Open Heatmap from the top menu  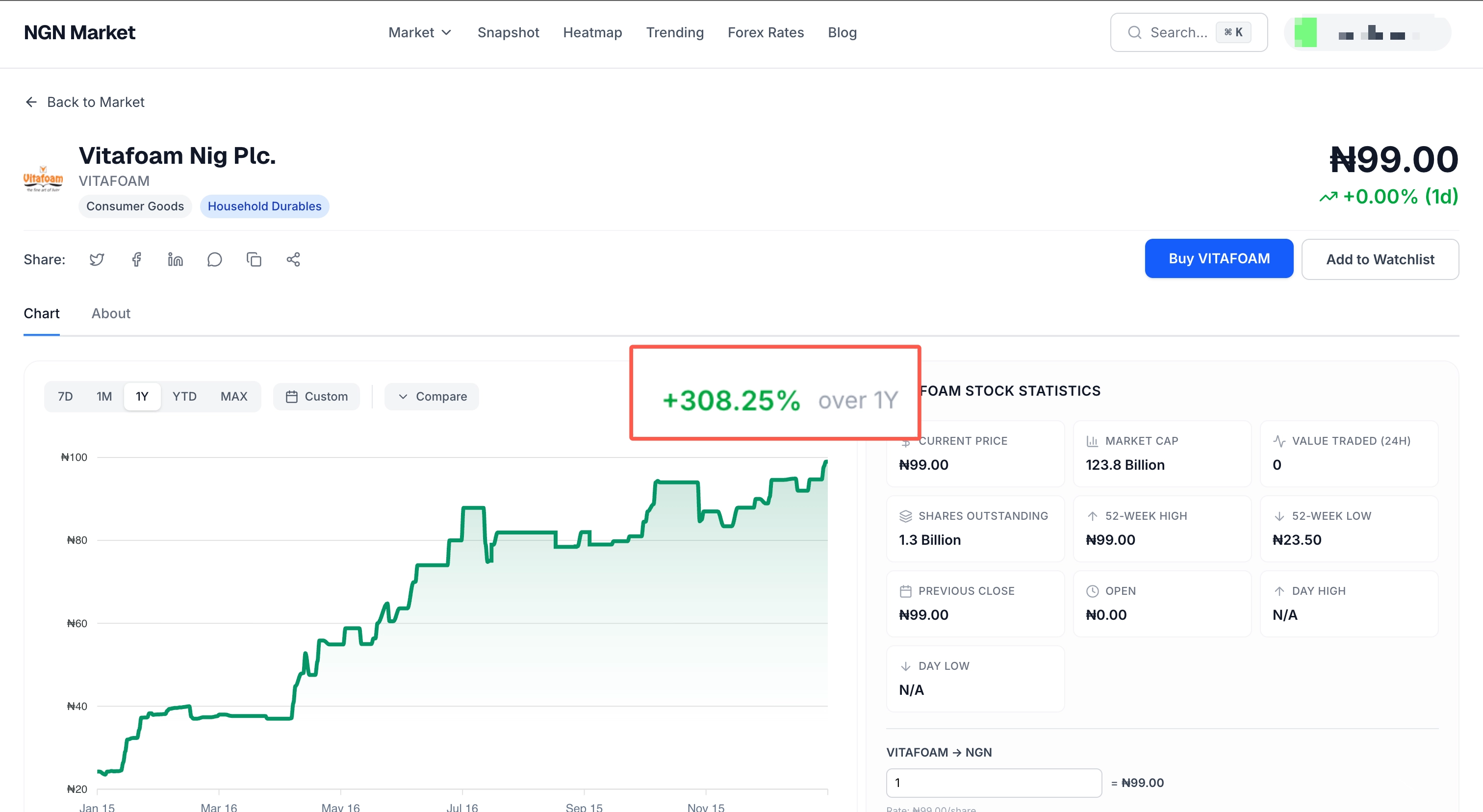coord(592,33)
